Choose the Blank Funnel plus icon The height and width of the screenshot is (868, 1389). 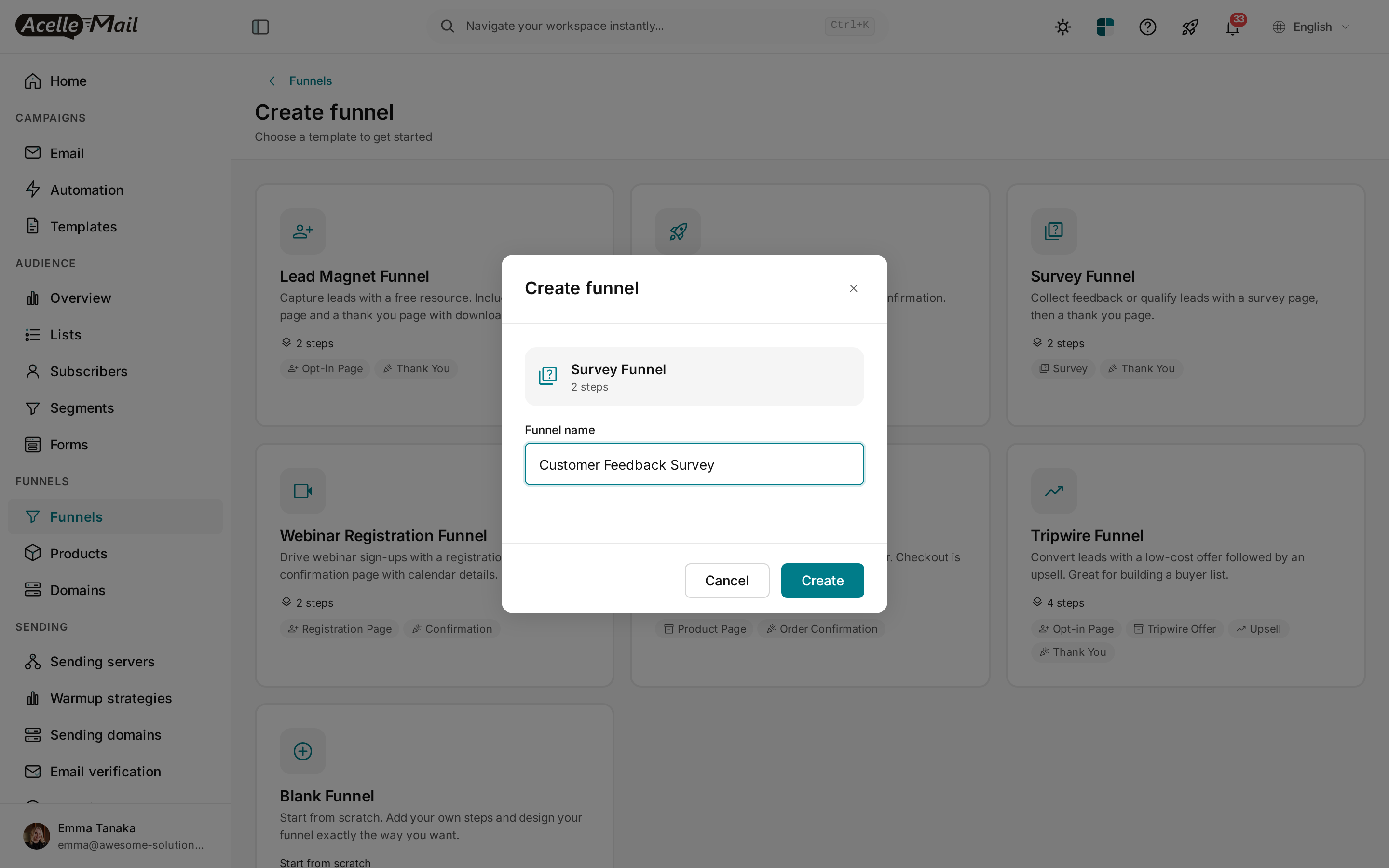pyautogui.click(x=302, y=751)
